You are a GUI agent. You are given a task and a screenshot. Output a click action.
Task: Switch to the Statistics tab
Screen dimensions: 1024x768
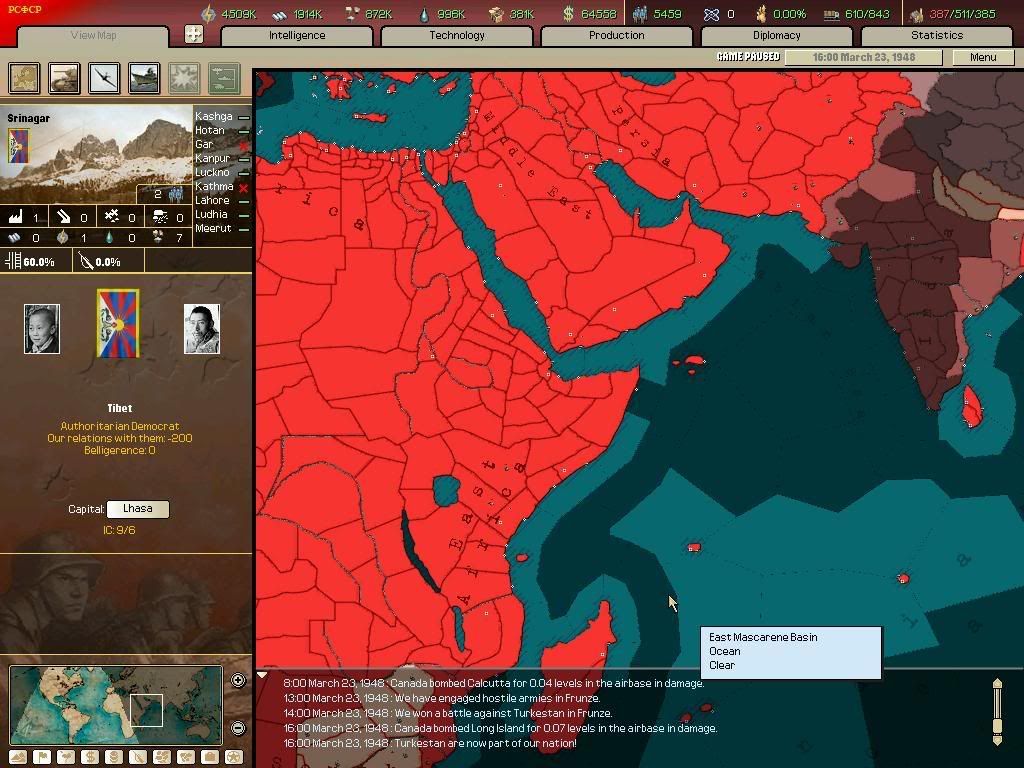[x=936, y=35]
